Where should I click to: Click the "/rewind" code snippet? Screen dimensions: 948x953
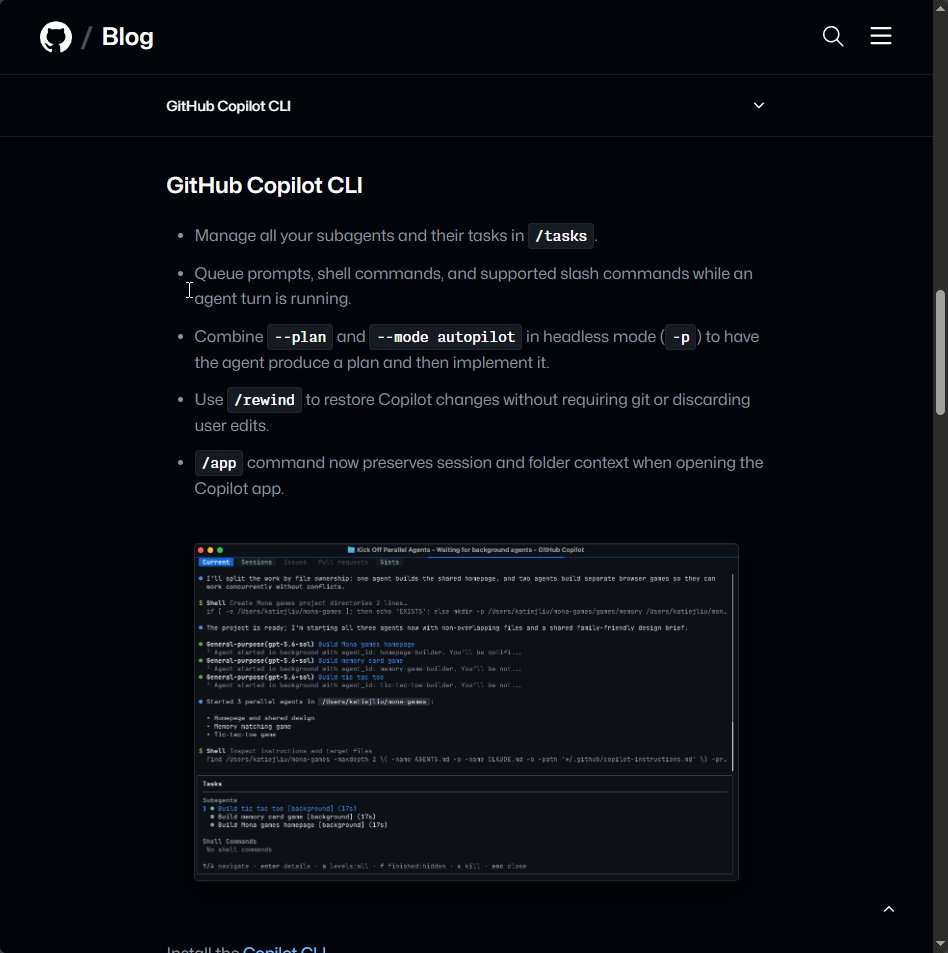[264, 400]
